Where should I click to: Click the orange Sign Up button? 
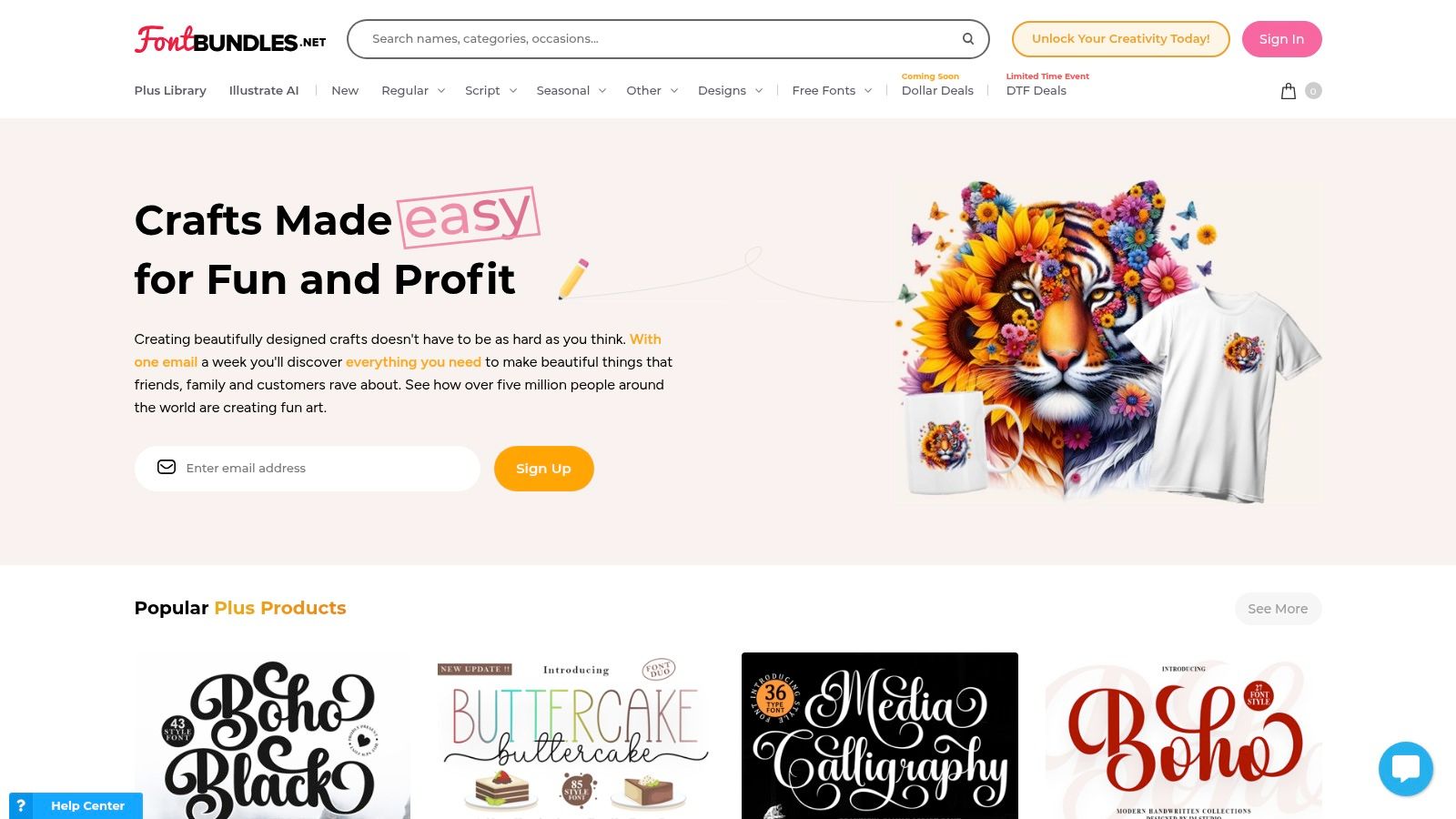pyautogui.click(x=543, y=469)
